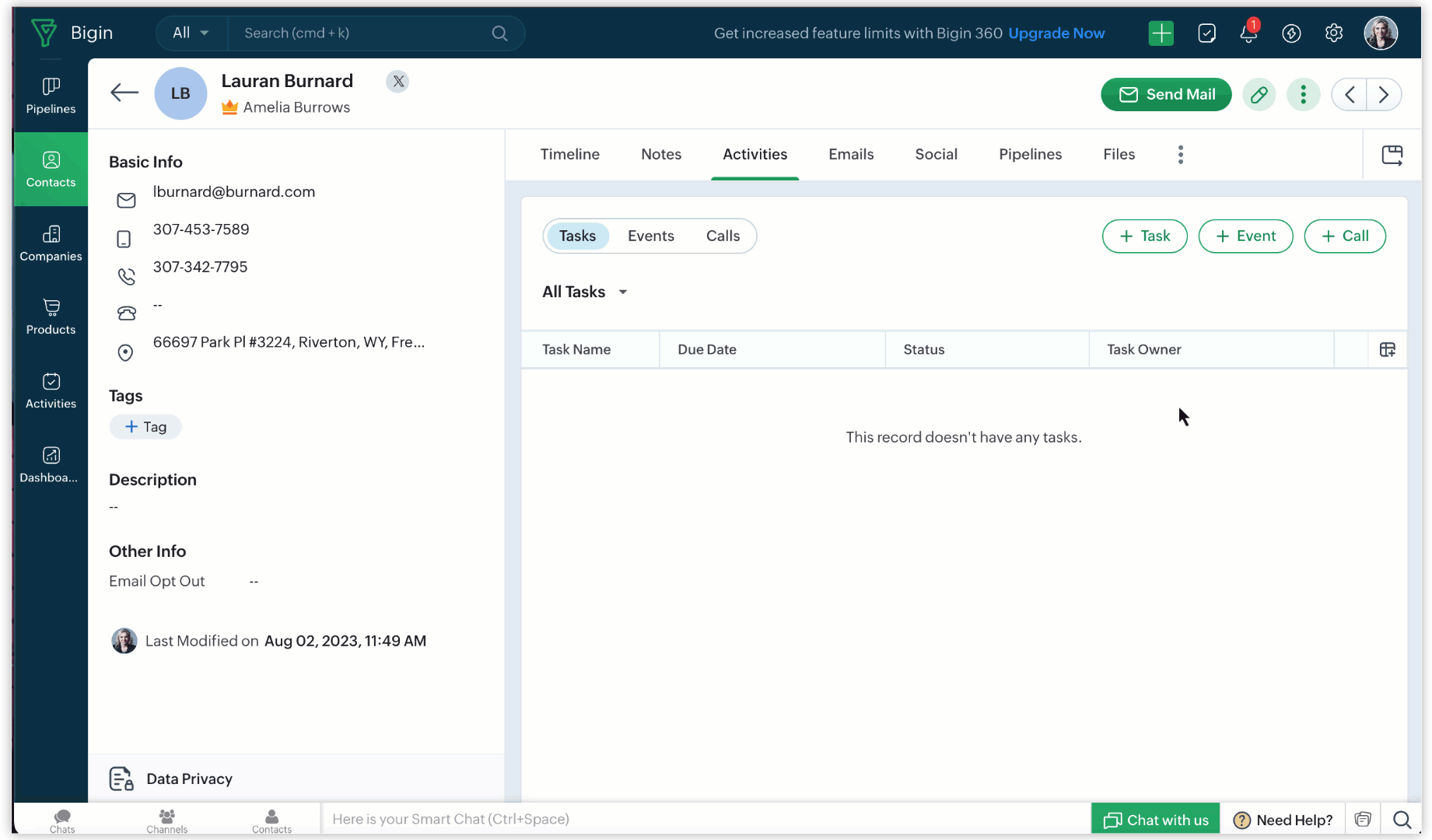The image size is (1432, 840).
Task: Add a new Event
Action: (x=1245, y=236)
